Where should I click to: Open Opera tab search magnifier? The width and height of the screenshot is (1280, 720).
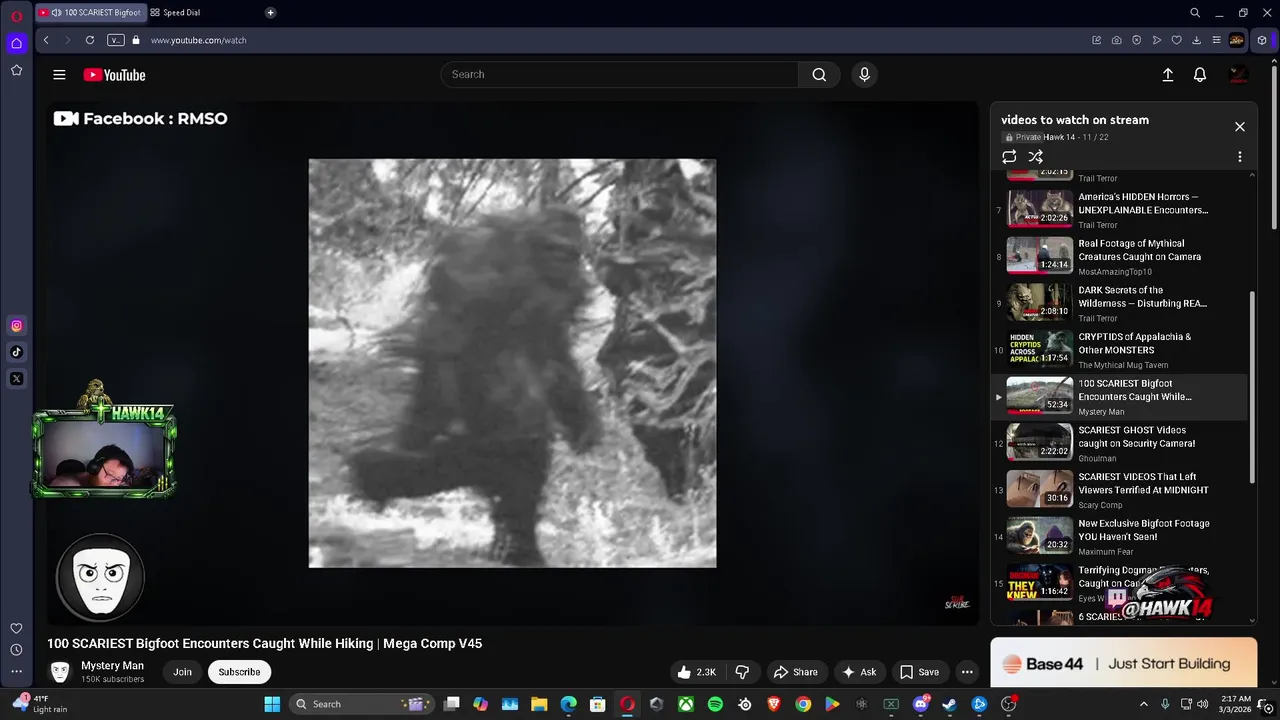click(1195, 13)
